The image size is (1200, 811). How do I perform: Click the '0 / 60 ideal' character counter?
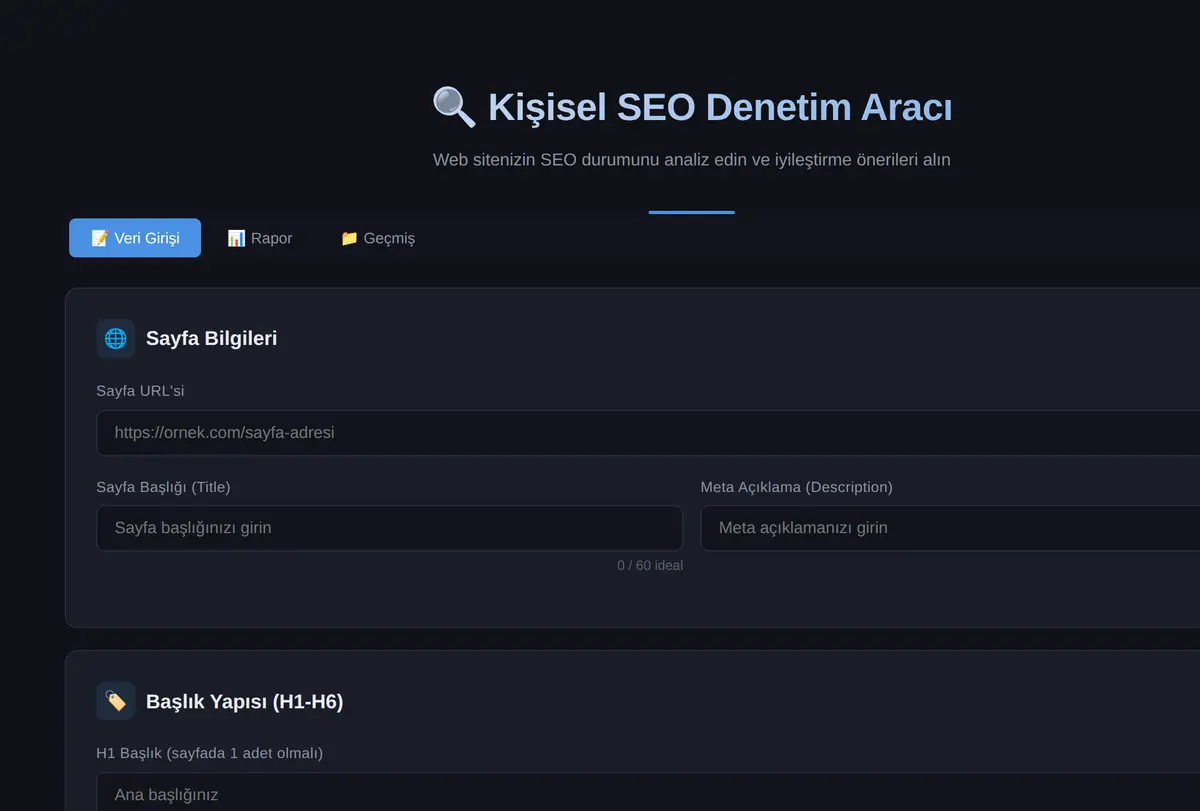(650, 566)
